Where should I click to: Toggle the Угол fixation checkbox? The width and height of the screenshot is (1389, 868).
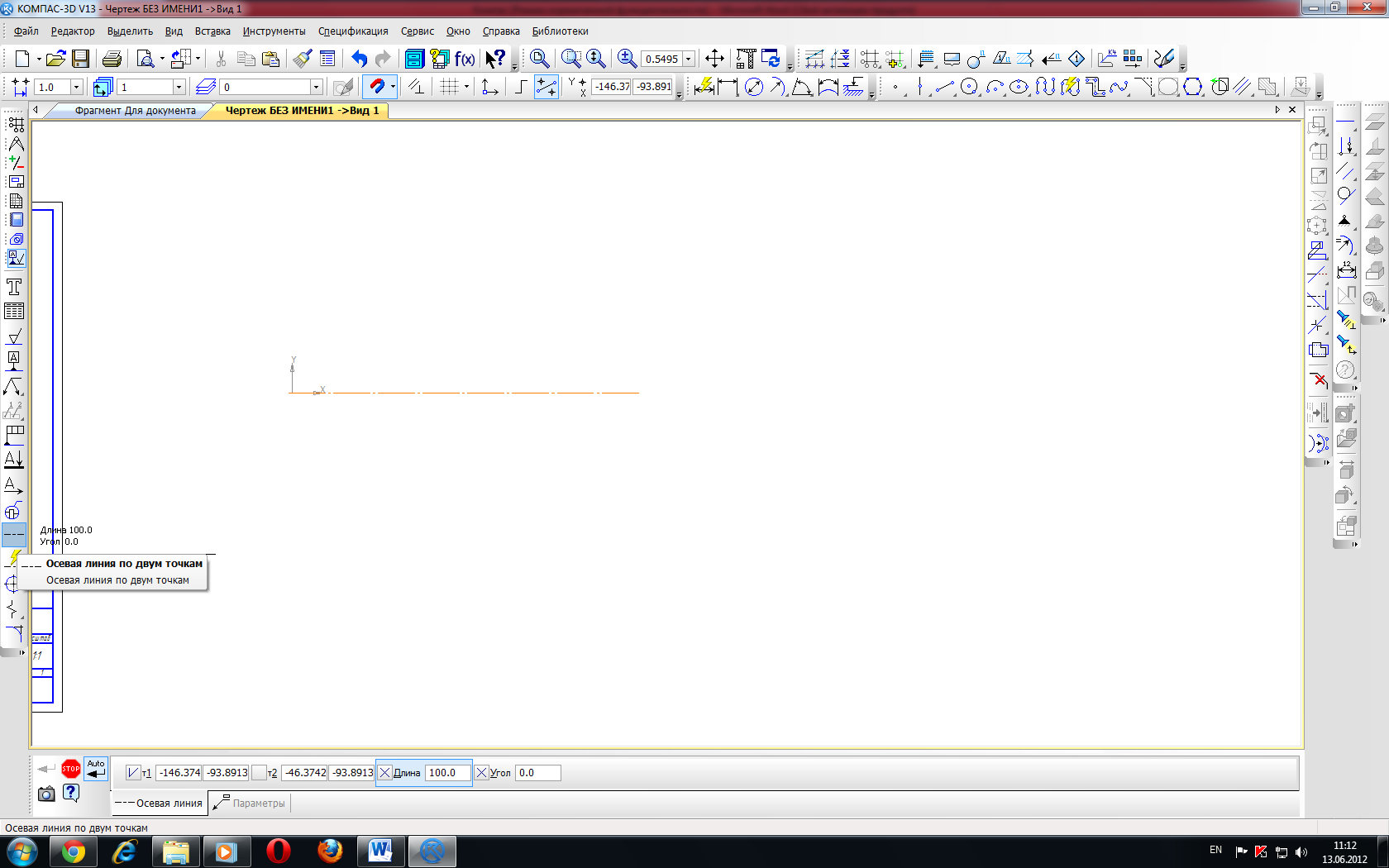click(x=482, y=773)
